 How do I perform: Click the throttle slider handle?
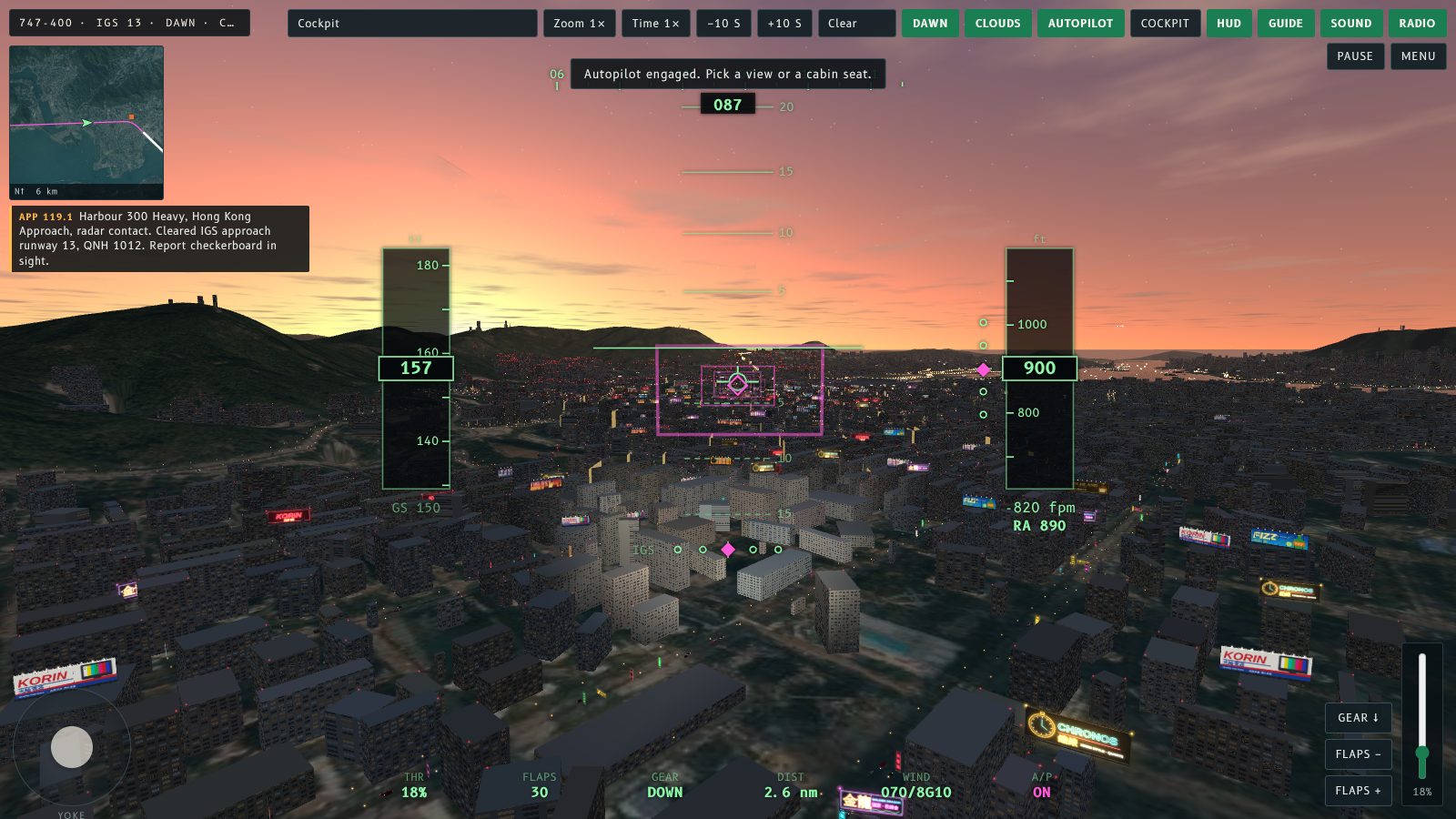1421,753
